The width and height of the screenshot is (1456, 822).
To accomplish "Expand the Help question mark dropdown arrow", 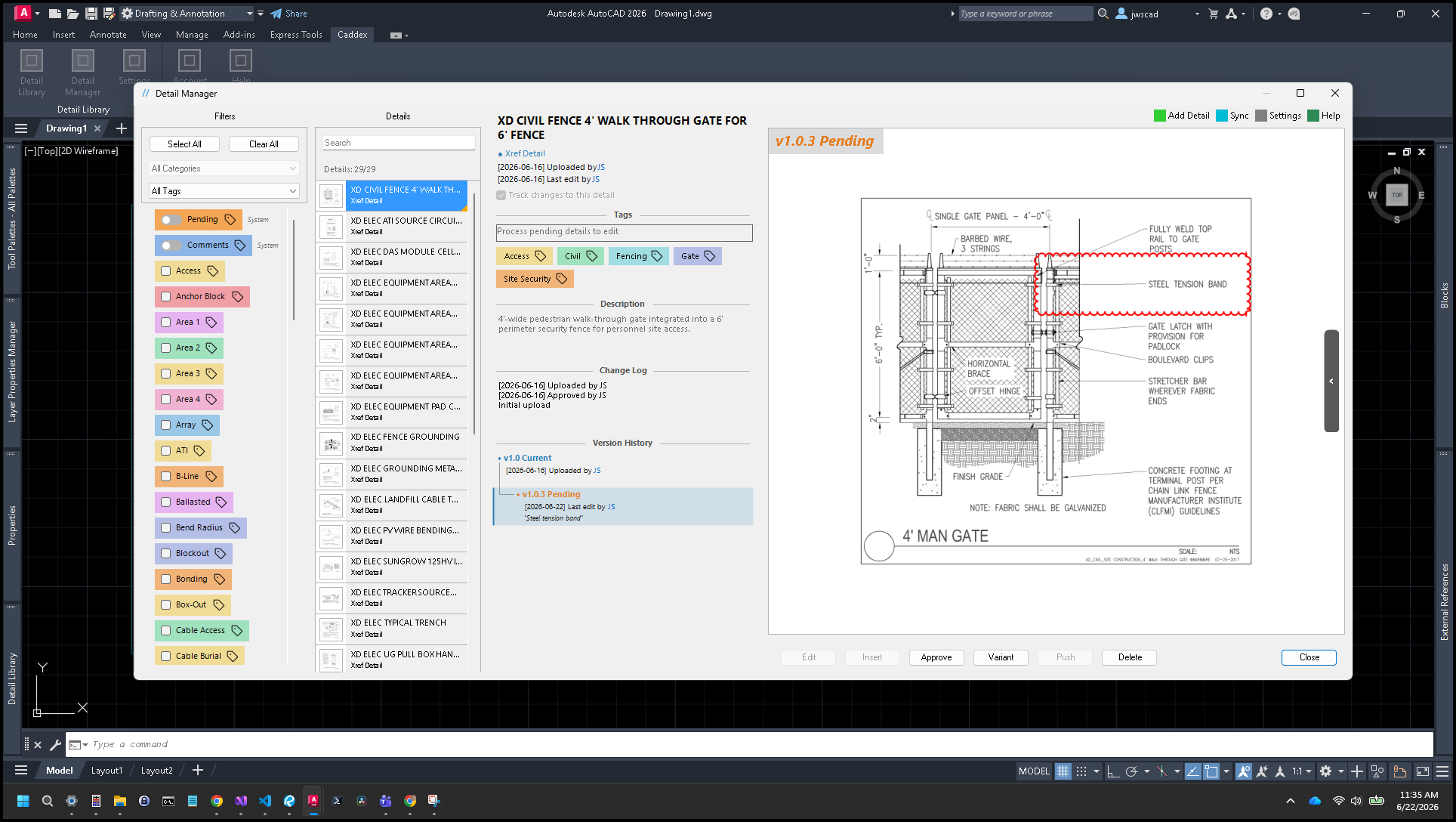I will [1279, 14].
